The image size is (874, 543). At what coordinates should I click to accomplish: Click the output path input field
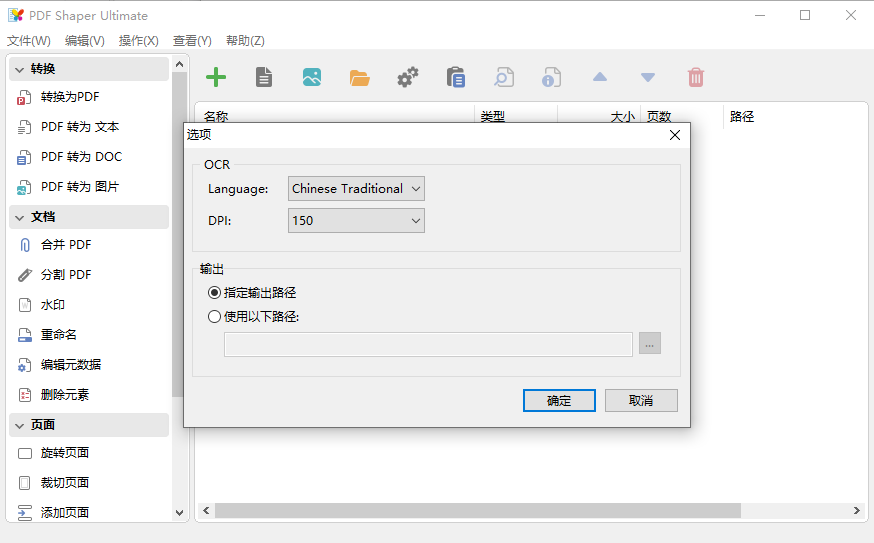428,344
